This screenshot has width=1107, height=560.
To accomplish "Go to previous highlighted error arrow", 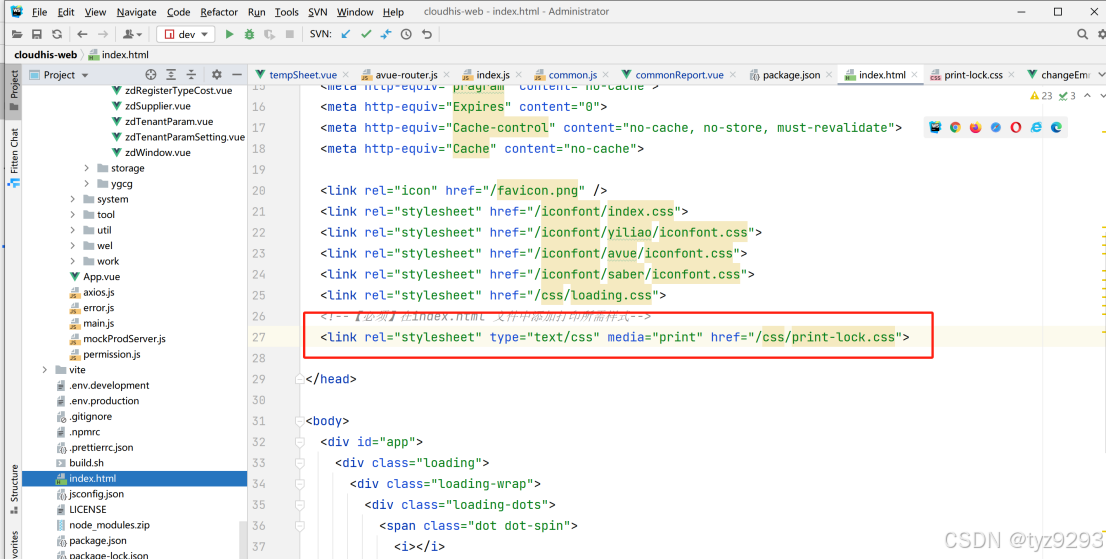I will point(1087,95).
